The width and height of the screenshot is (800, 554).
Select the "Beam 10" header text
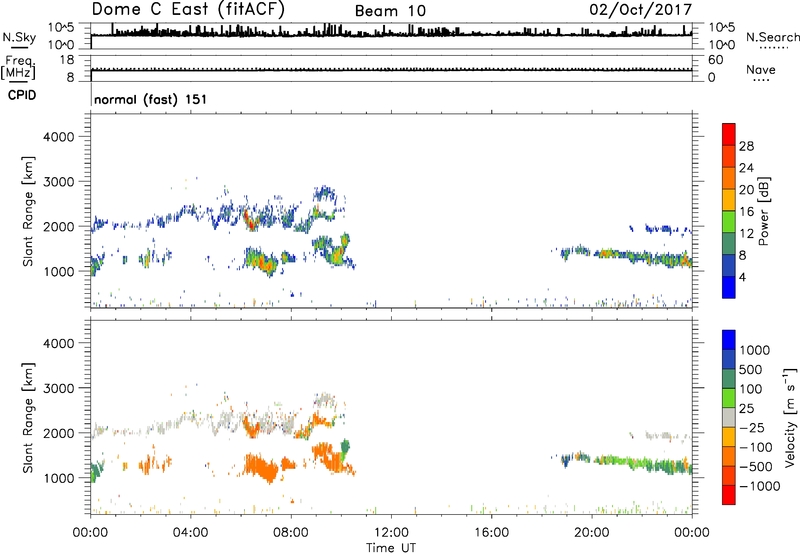point(390,11)
